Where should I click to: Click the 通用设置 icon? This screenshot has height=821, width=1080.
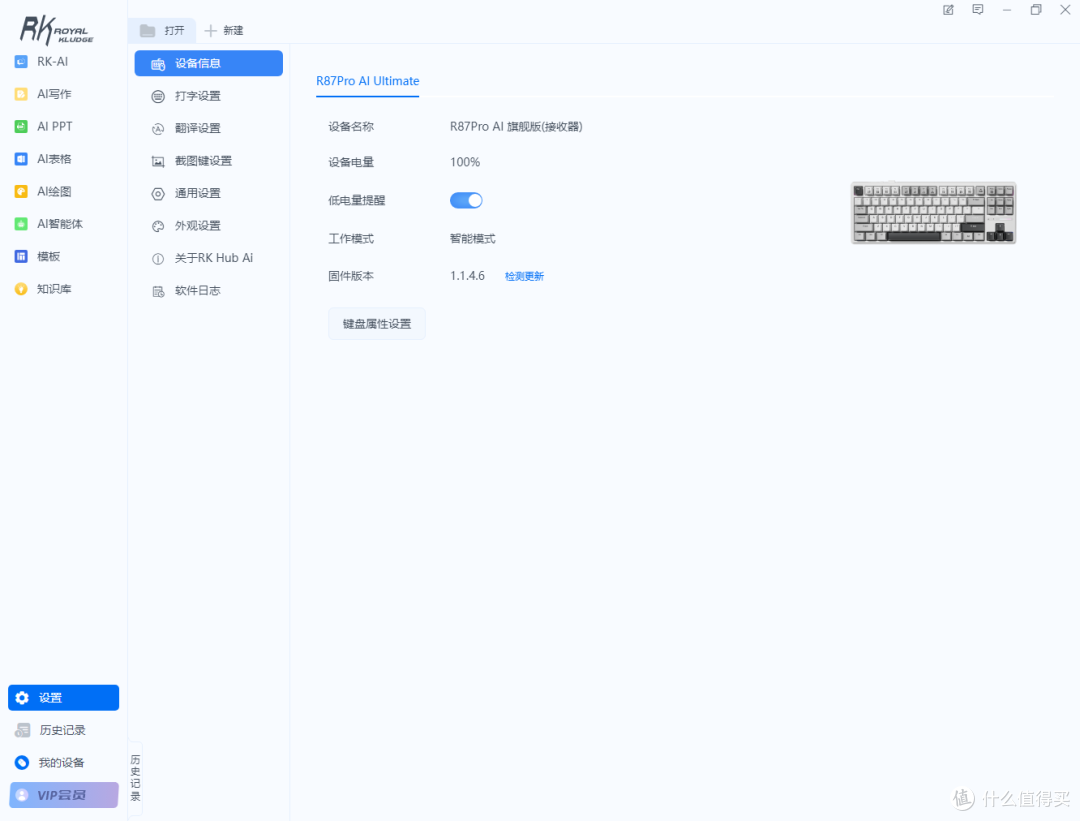[158, 194]
